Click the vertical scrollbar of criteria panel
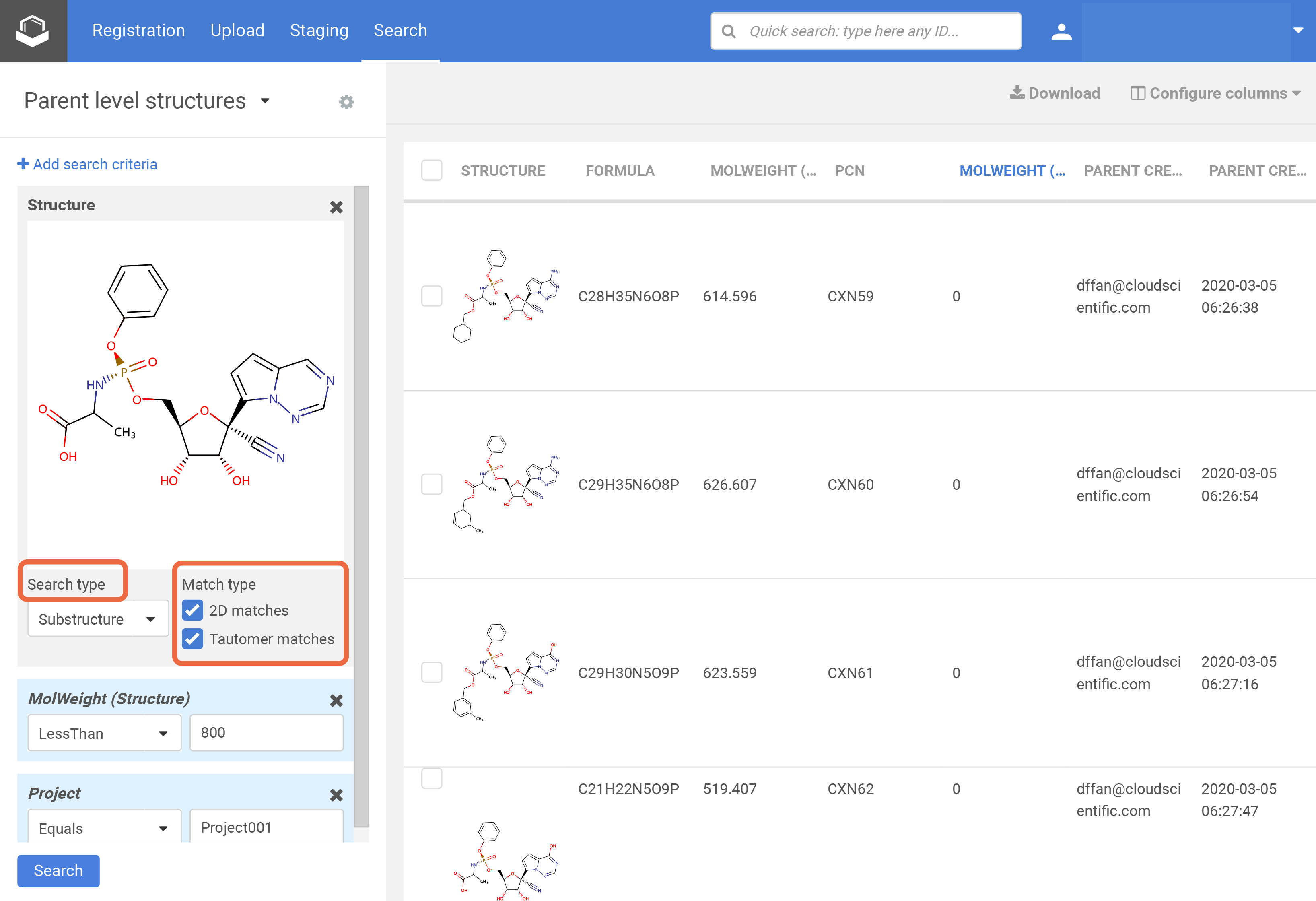This screenshot has width=1316, height=901. pyautogui.click(x=362, y=506)
